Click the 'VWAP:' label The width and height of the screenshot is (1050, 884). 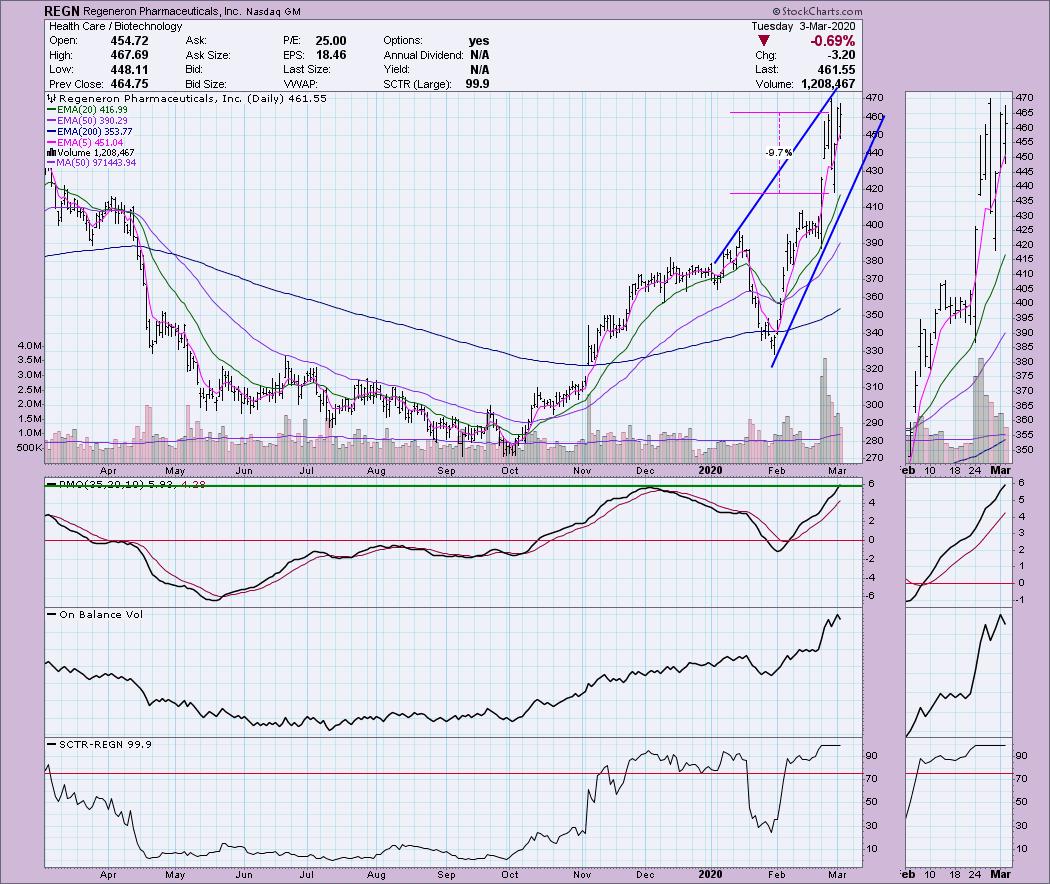pyautogui.click(x=299, y=84)
